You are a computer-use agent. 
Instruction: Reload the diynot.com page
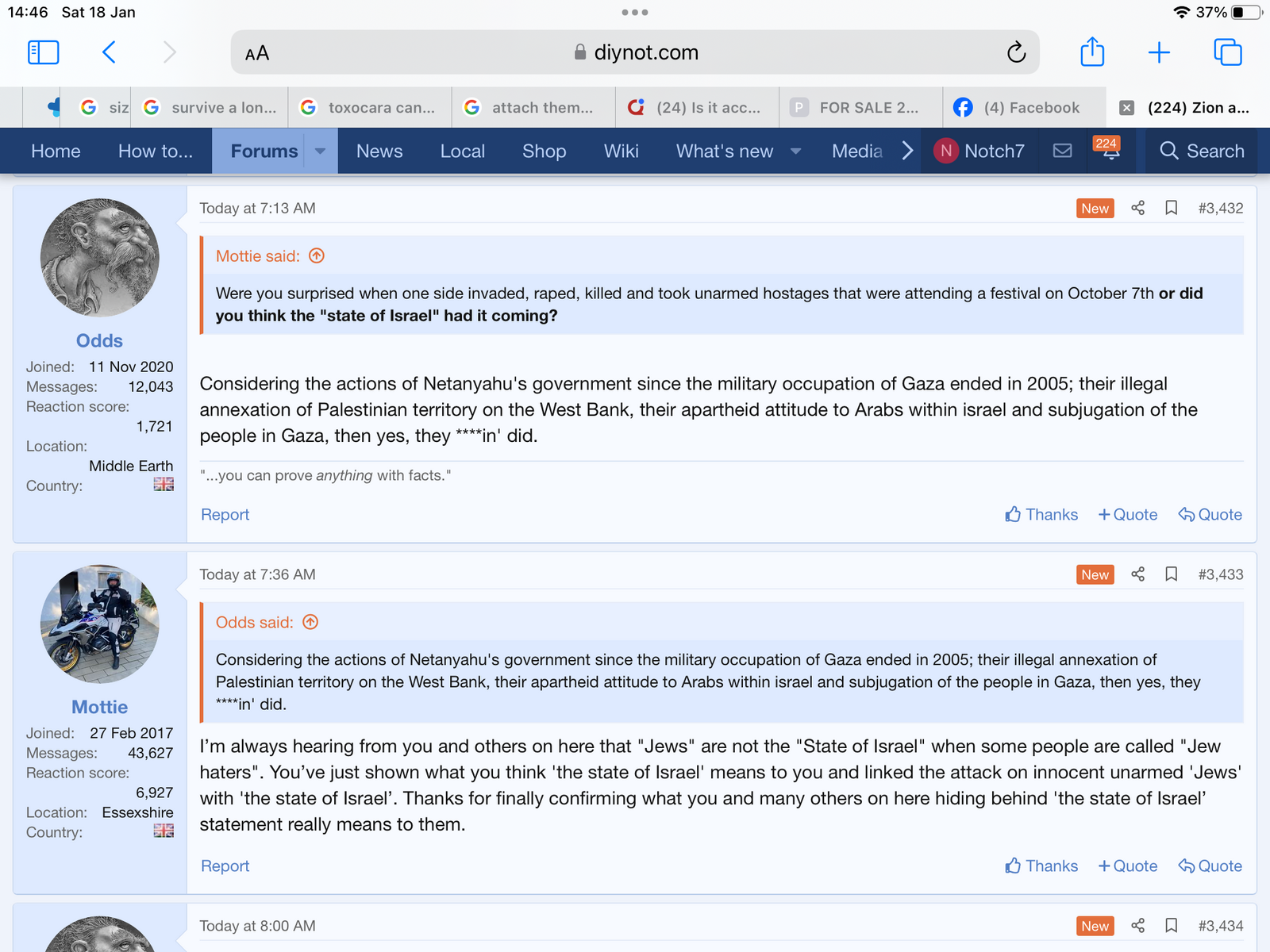[1016, 52]
